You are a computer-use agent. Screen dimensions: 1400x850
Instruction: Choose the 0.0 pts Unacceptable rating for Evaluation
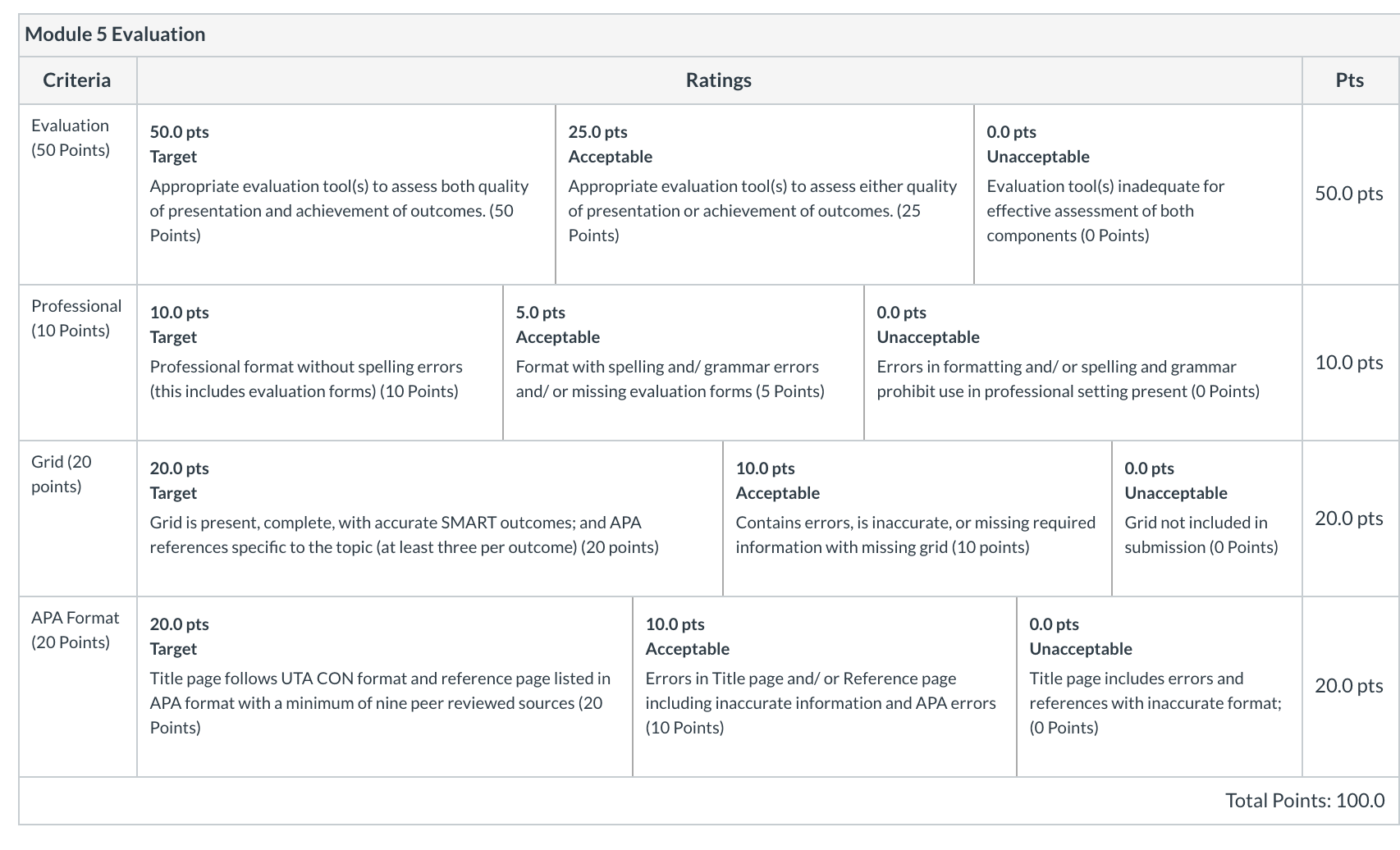tap(1138, 194)
